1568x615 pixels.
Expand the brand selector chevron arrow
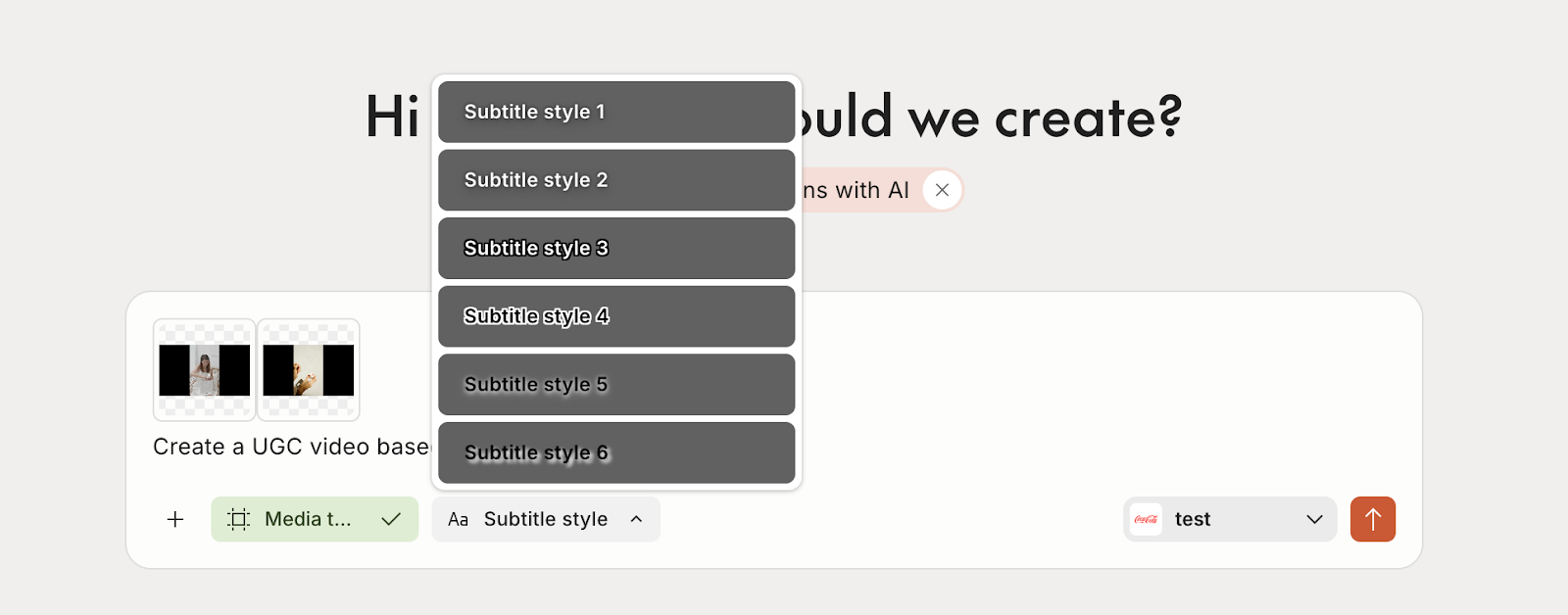(1314, 519)
